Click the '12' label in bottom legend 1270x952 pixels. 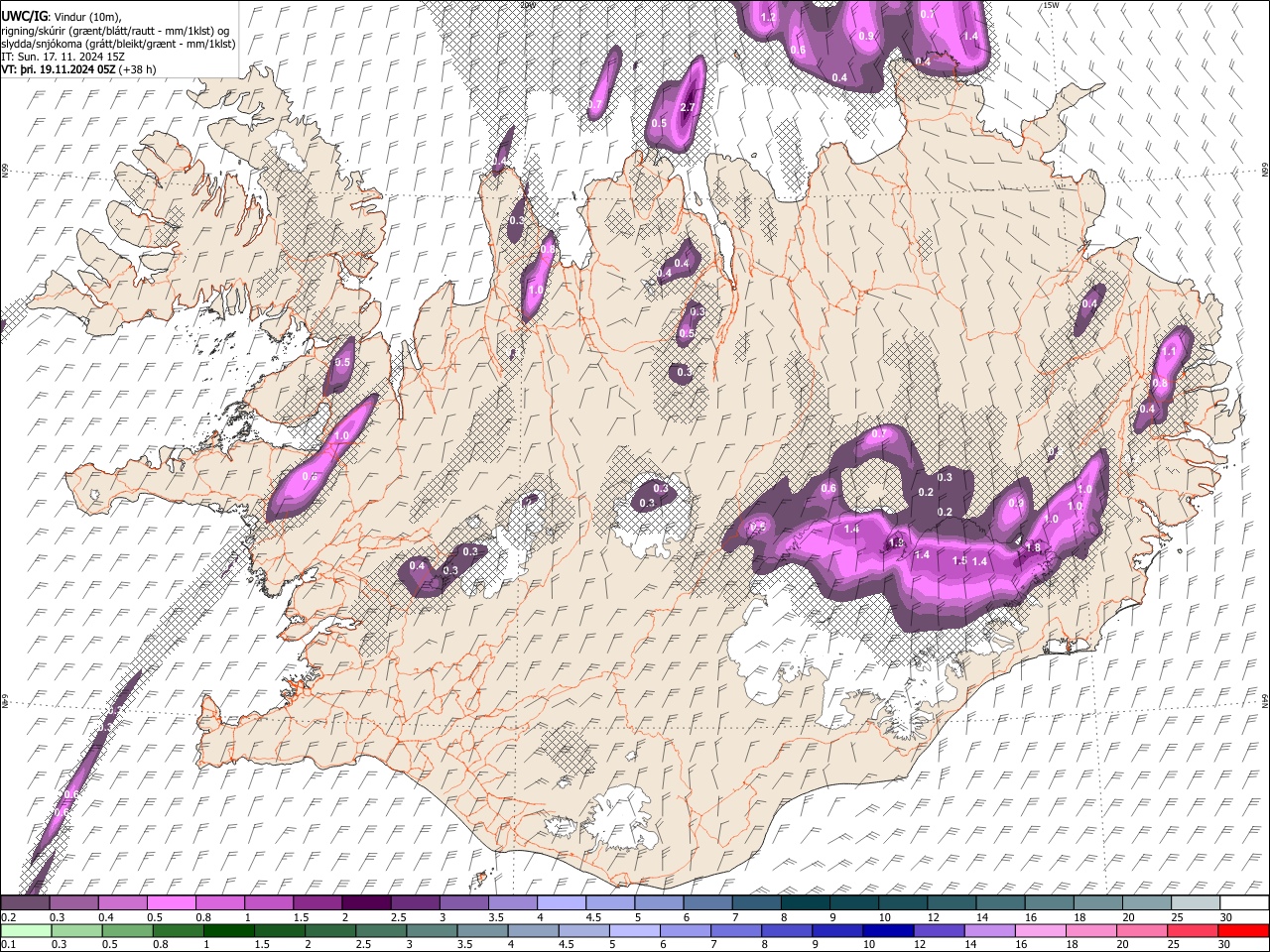tap(920, 944)
